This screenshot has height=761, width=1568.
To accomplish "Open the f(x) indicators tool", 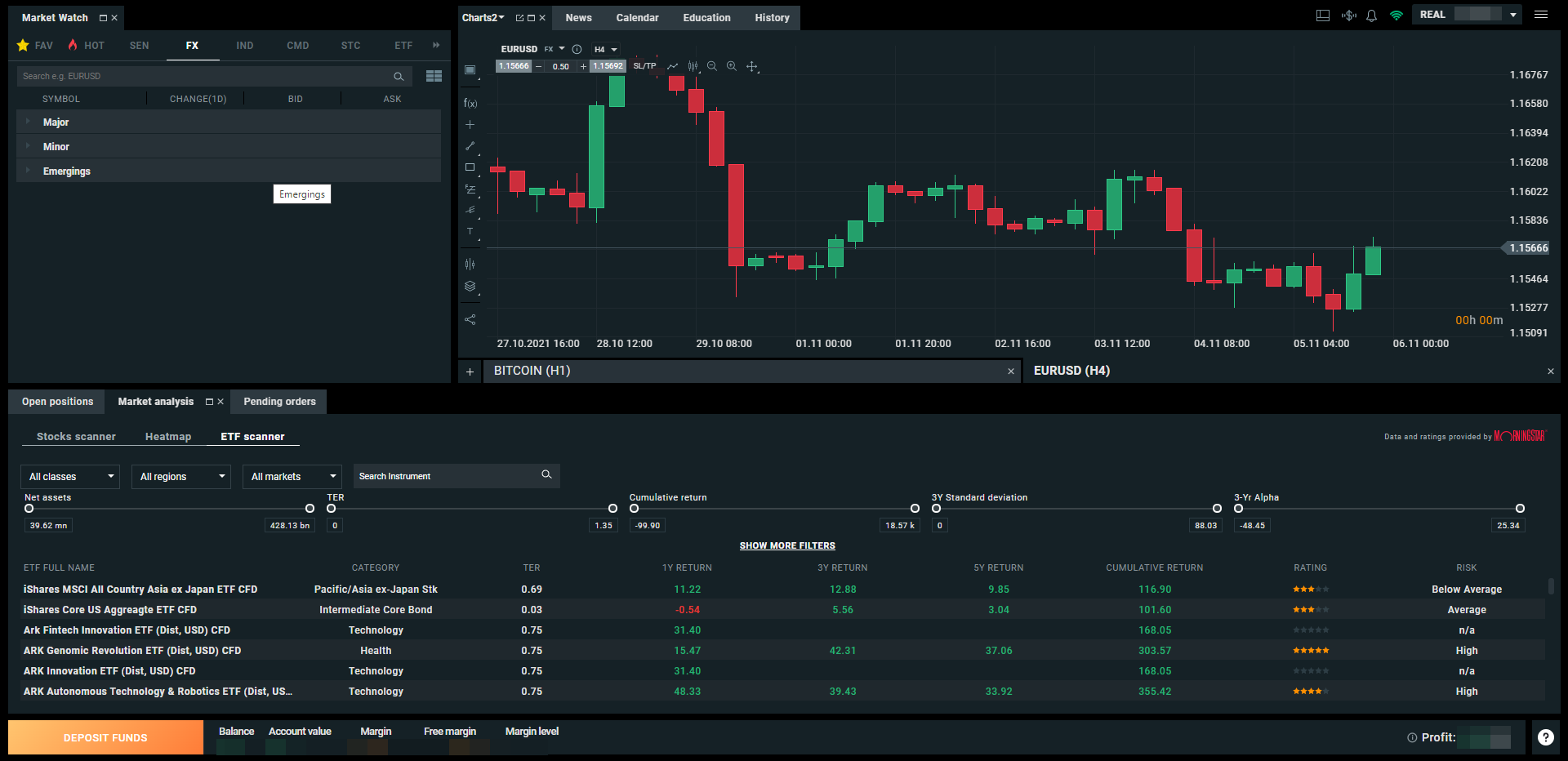I will (470, 104).
